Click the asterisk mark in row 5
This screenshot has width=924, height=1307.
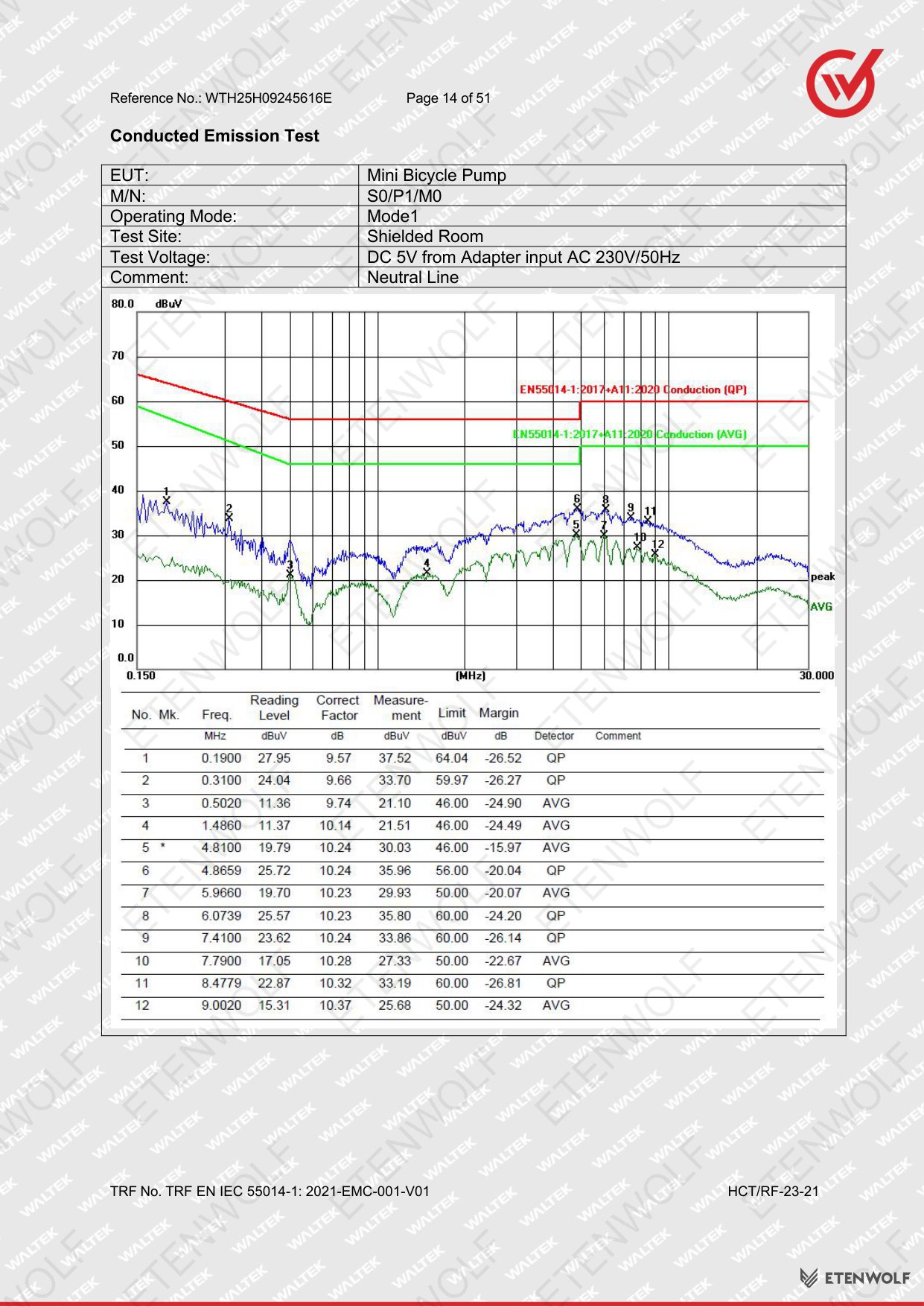[163, 847]
